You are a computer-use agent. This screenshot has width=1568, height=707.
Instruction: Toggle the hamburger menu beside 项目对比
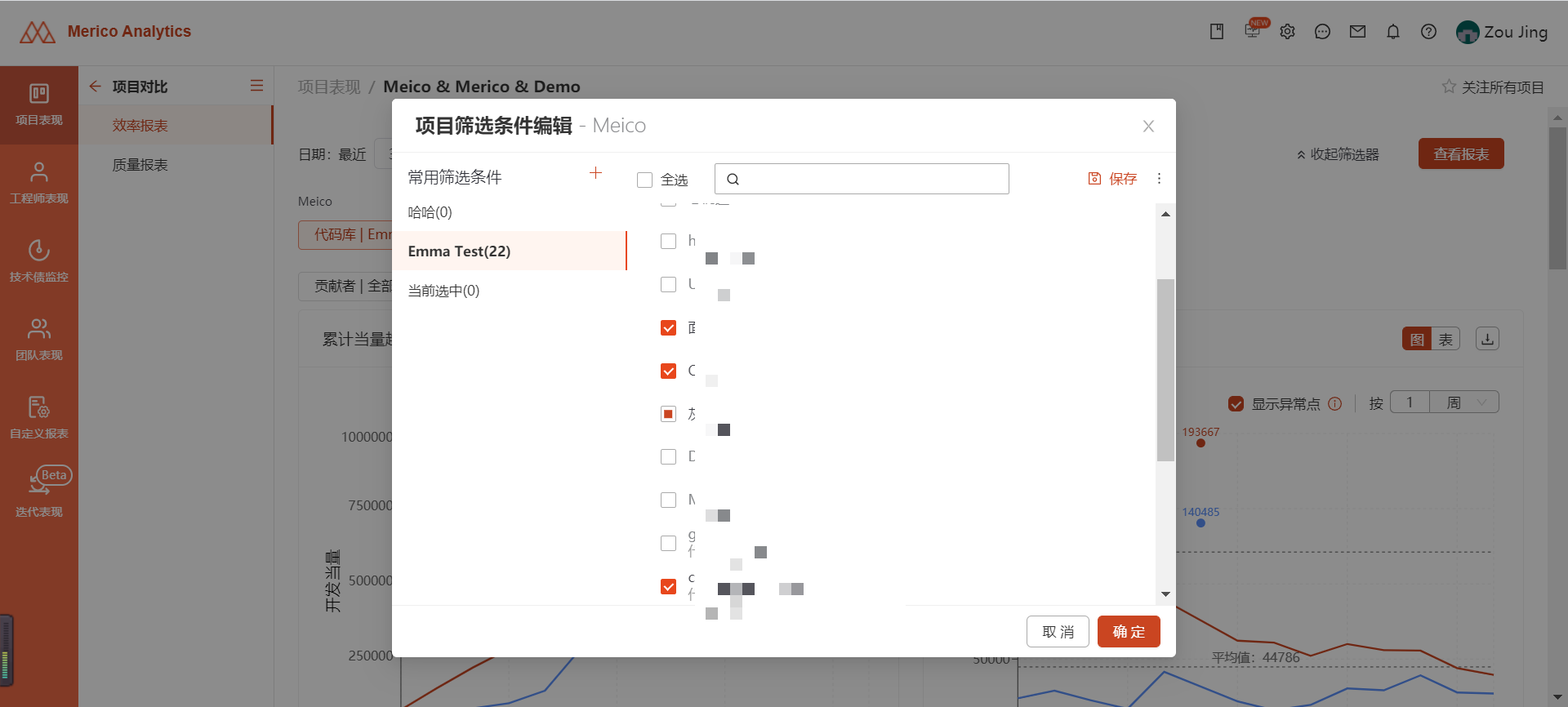[256, 86]
